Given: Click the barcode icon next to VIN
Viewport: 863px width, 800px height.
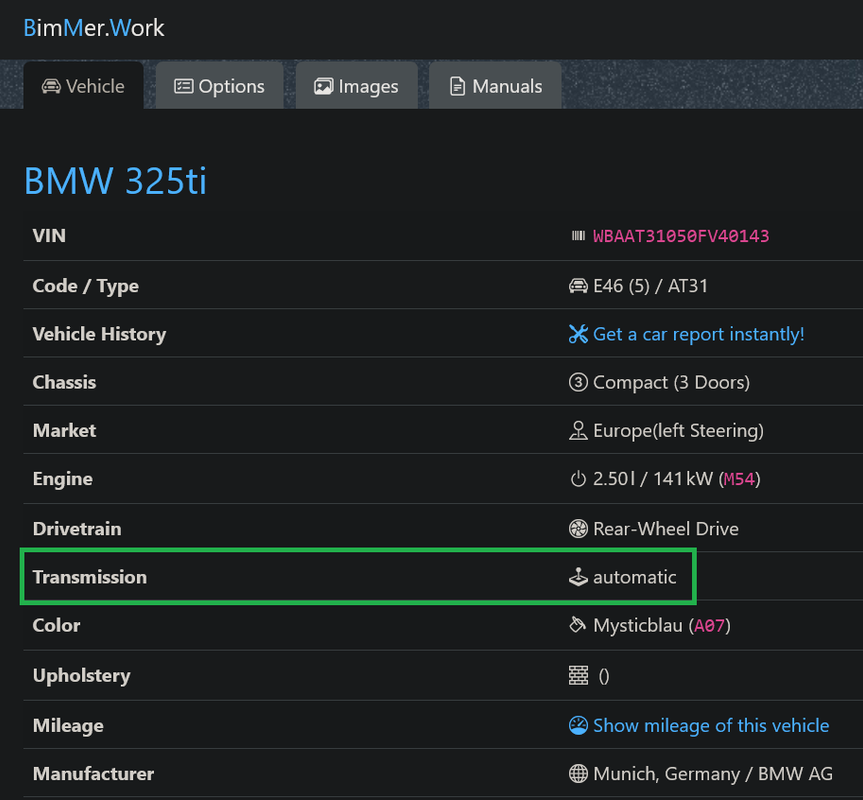Looking at the screenshot, I should [x=578, y=236].
